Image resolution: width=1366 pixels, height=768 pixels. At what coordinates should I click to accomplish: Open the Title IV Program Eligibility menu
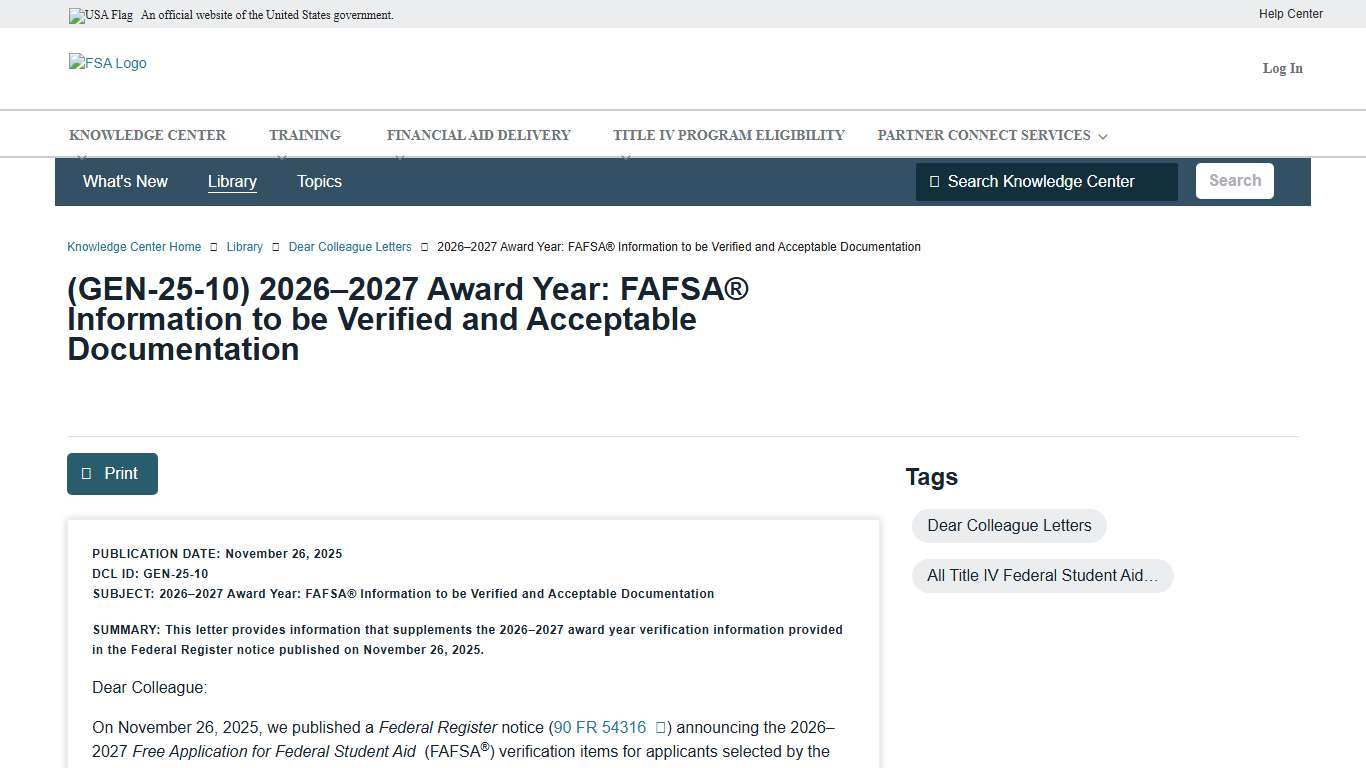pos(728,135)
